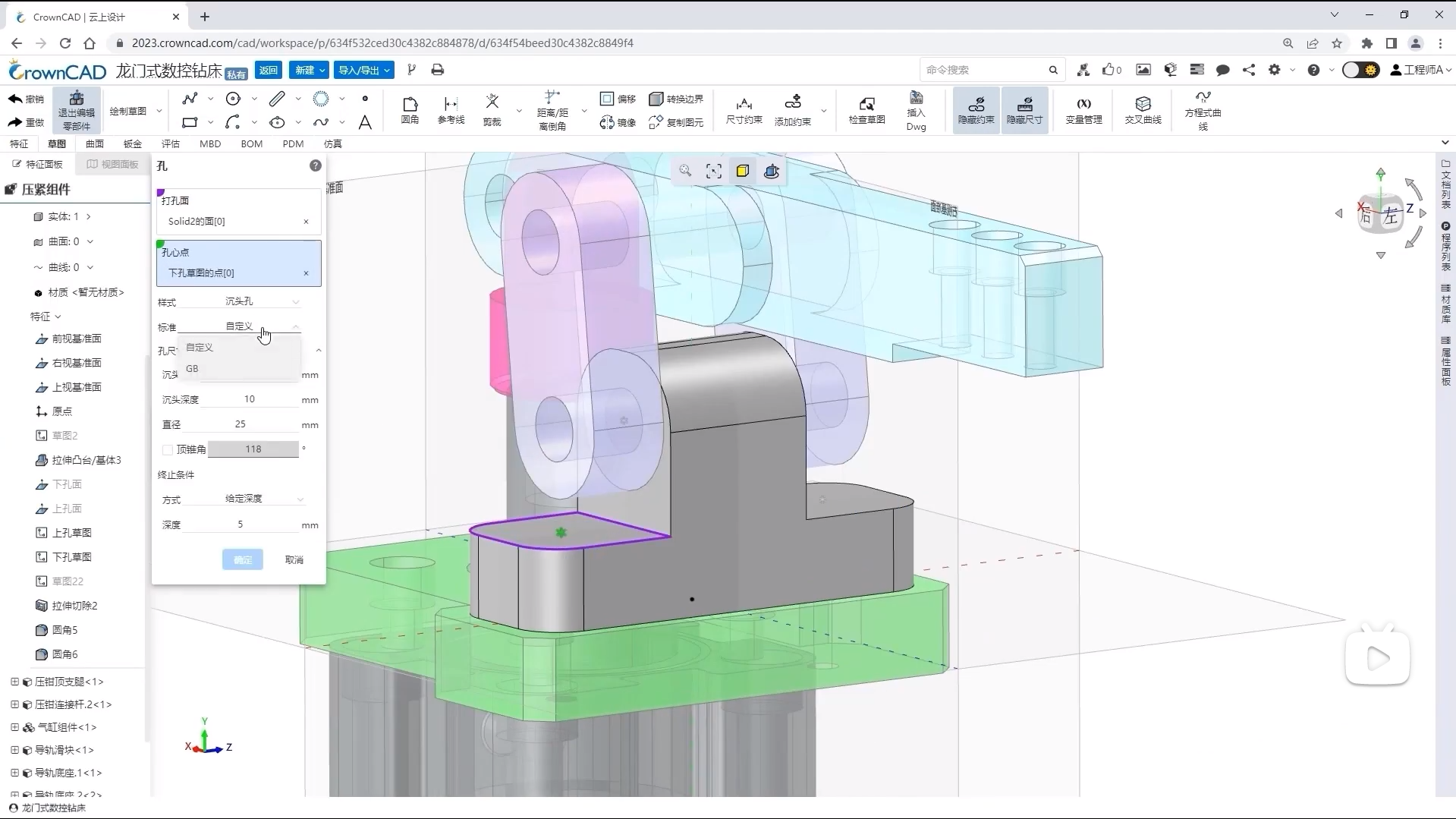Select the arc sketch tool
1456x819 pixels.
coord(233,122)
